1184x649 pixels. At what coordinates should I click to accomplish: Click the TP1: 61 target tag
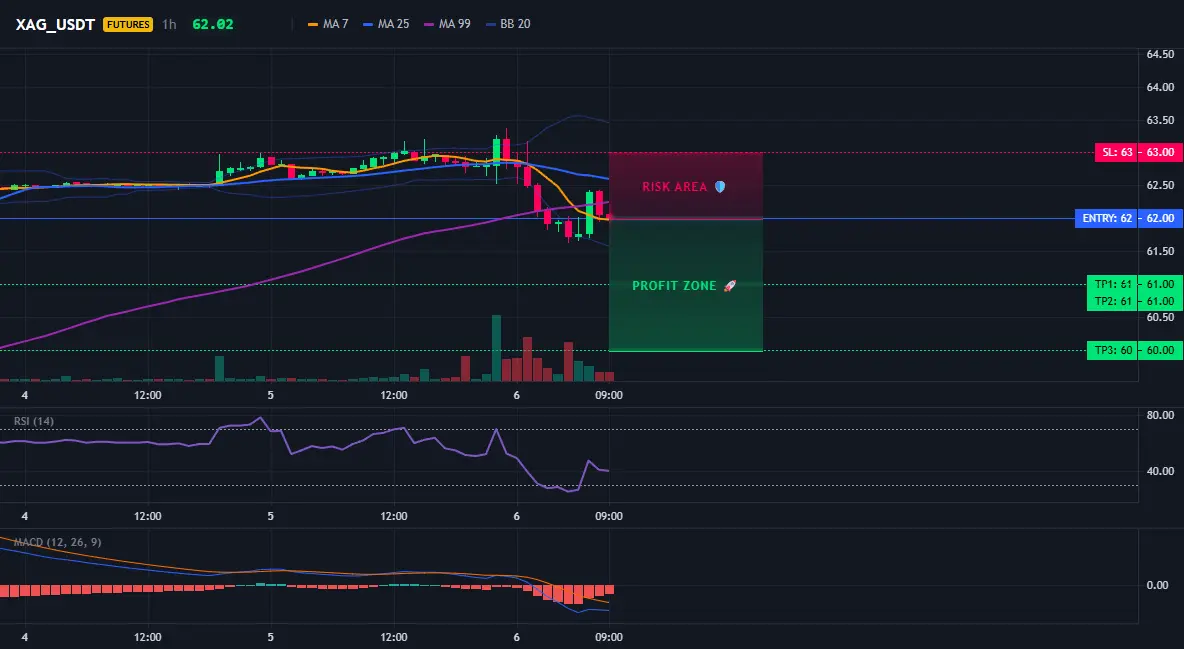(1113, 285)
